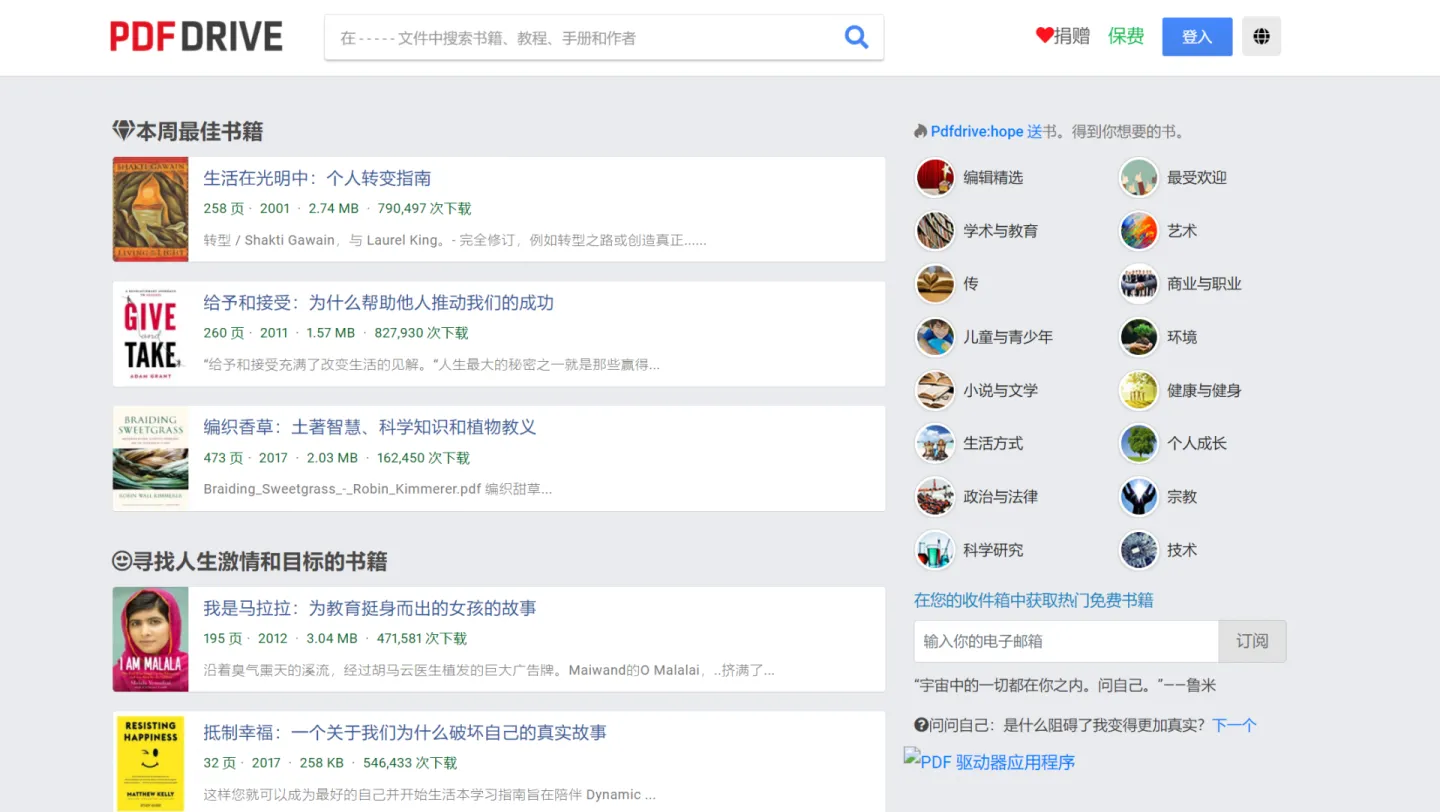The width and height of the screenshot is (1440, 812).
Task: Select the 学术与教育 category icon
Action: pos(935,231)
